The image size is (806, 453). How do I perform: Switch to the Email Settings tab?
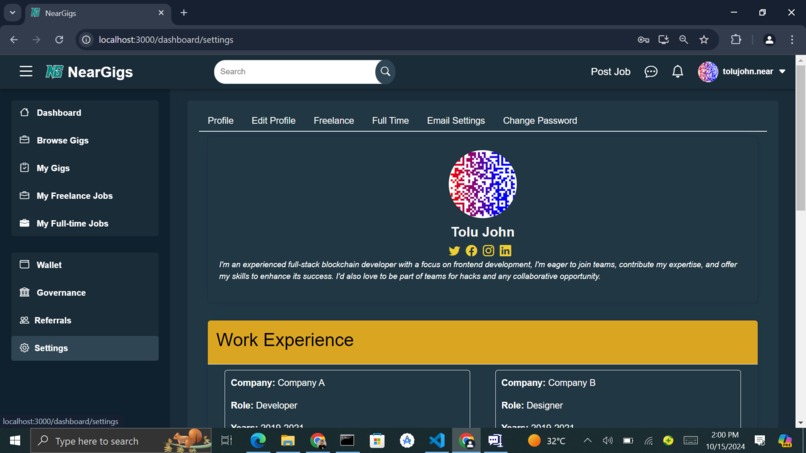[455, 120]
